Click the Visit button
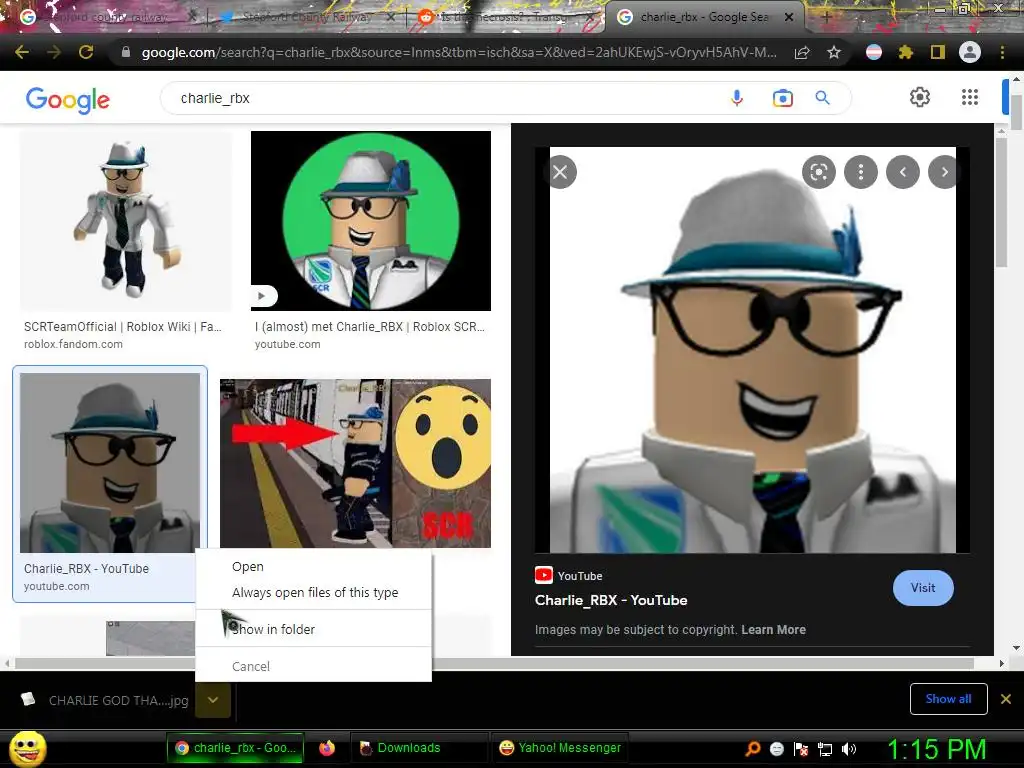 pos(923,588)
